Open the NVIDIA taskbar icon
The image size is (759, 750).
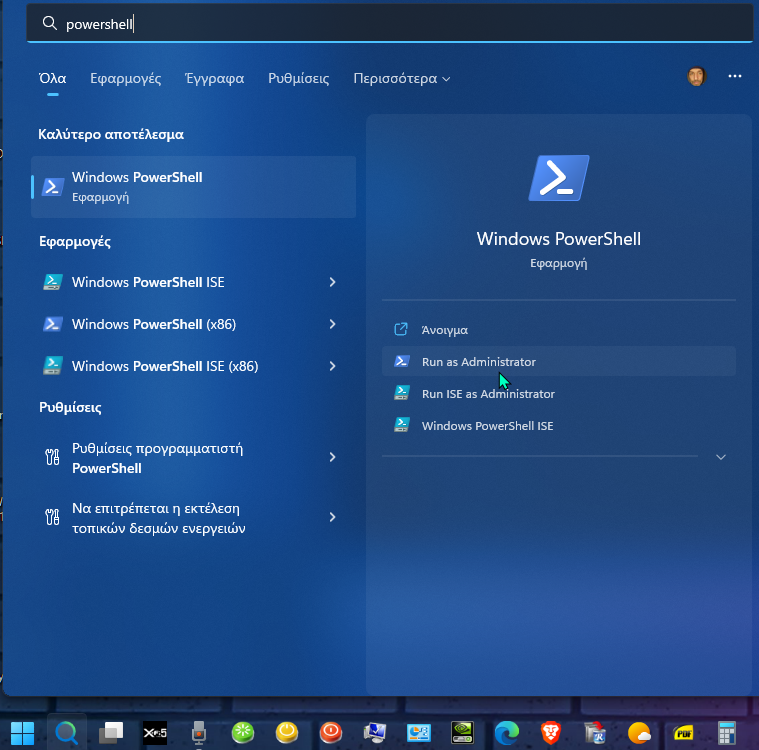click(x=462, y=733)
